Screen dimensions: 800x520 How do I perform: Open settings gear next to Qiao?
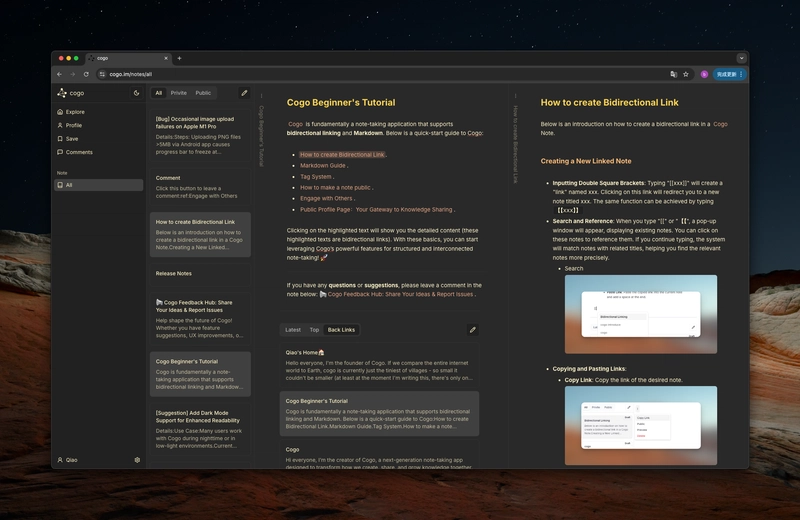pos(137,460)
